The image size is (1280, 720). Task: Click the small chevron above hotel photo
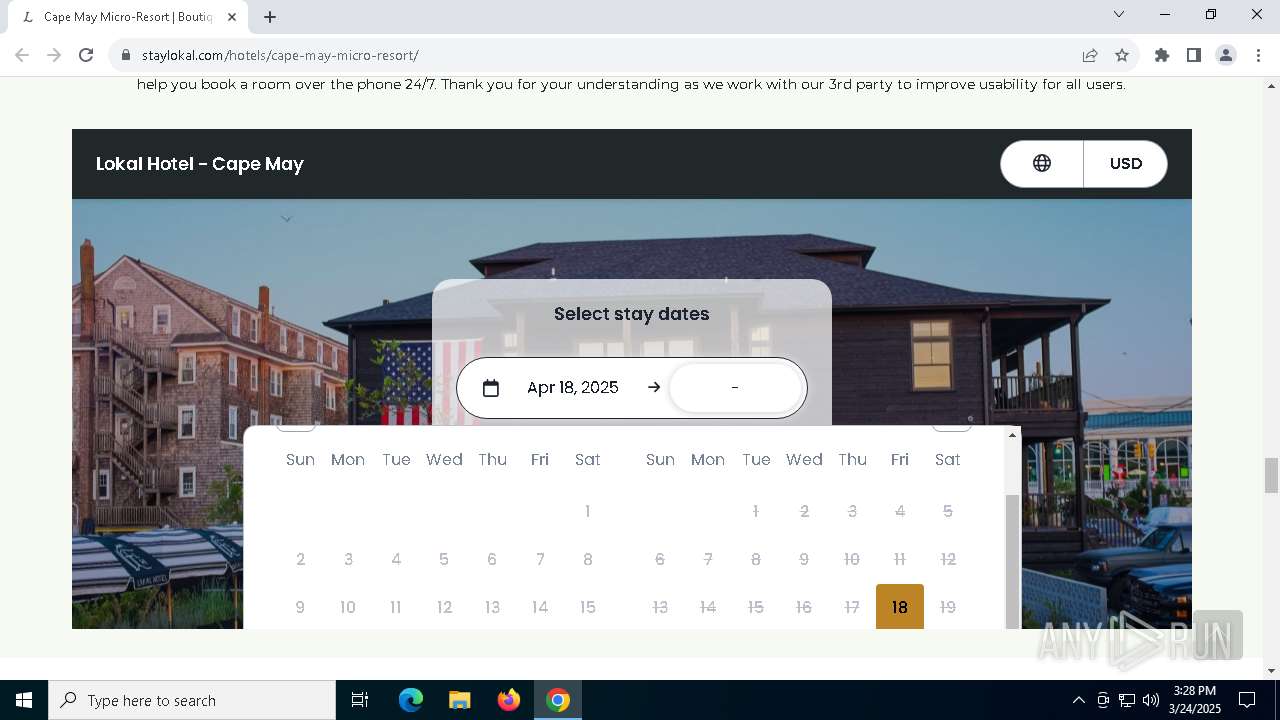[286, 219]
